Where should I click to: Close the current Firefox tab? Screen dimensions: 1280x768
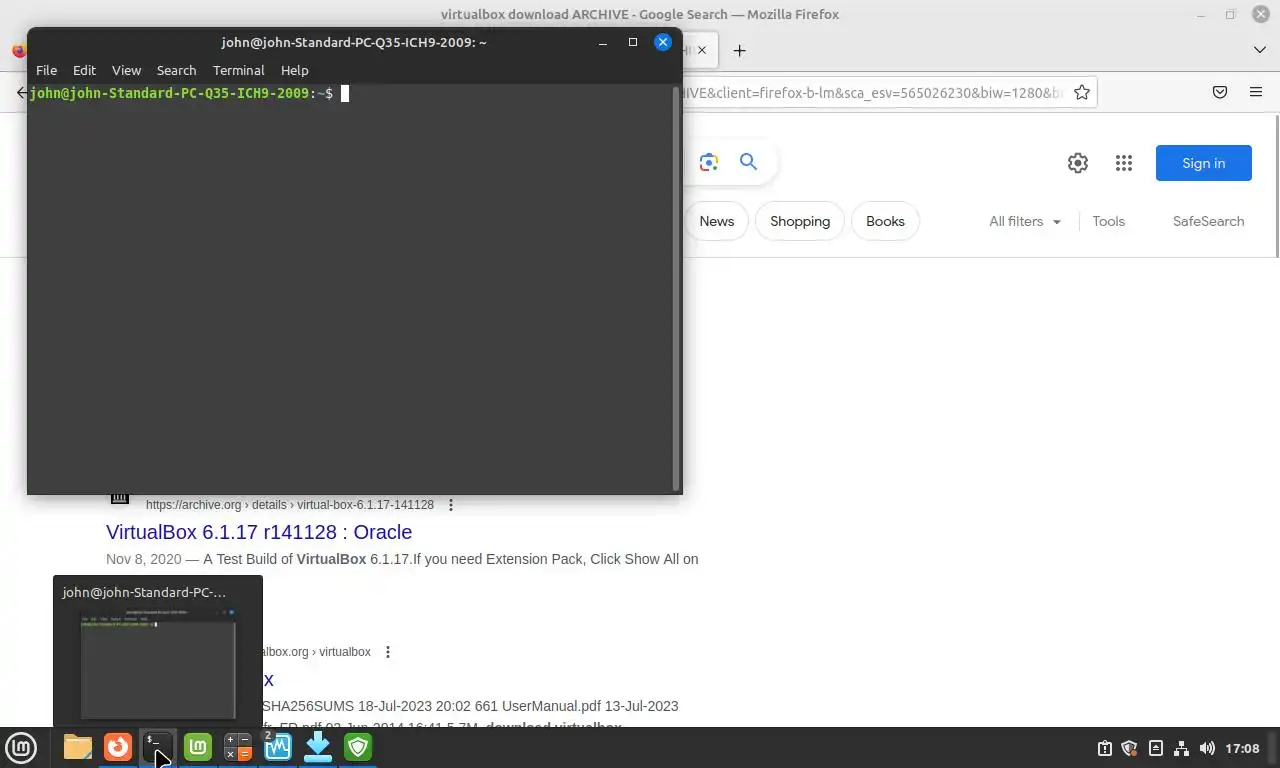[702, 50]
